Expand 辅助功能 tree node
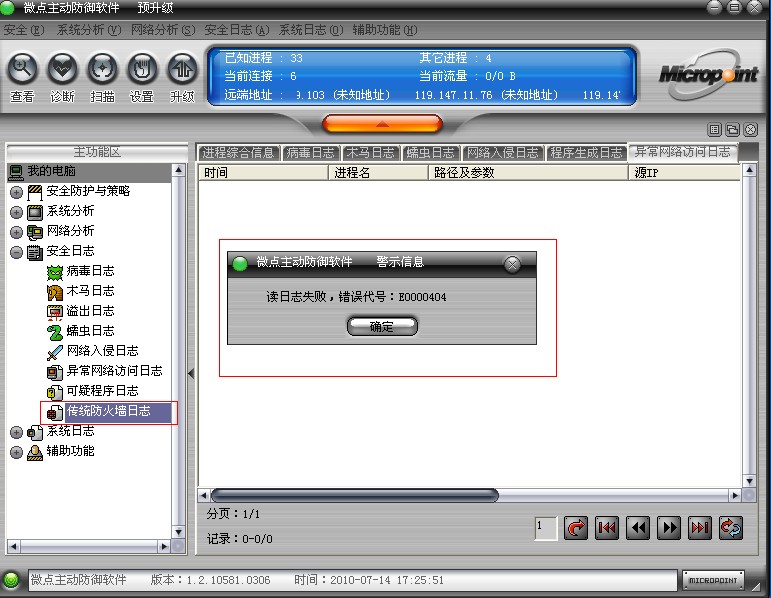The width and height of the screenshot is (771, 598). pyautogui.click(x=16, y=452)
